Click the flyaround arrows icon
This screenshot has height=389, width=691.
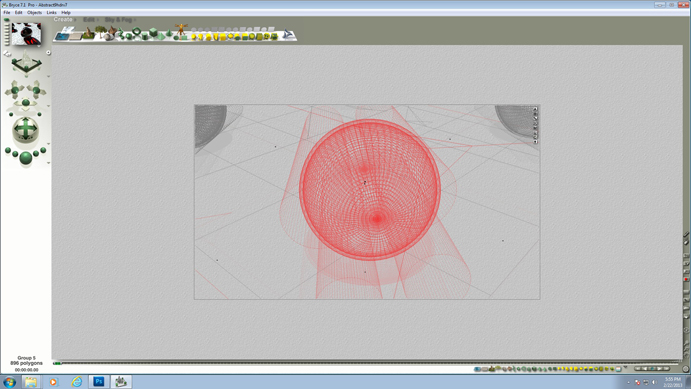tap(7, 54)
